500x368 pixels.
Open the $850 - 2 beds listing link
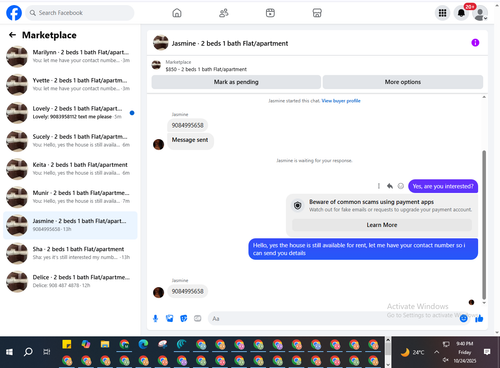[206, 69]
